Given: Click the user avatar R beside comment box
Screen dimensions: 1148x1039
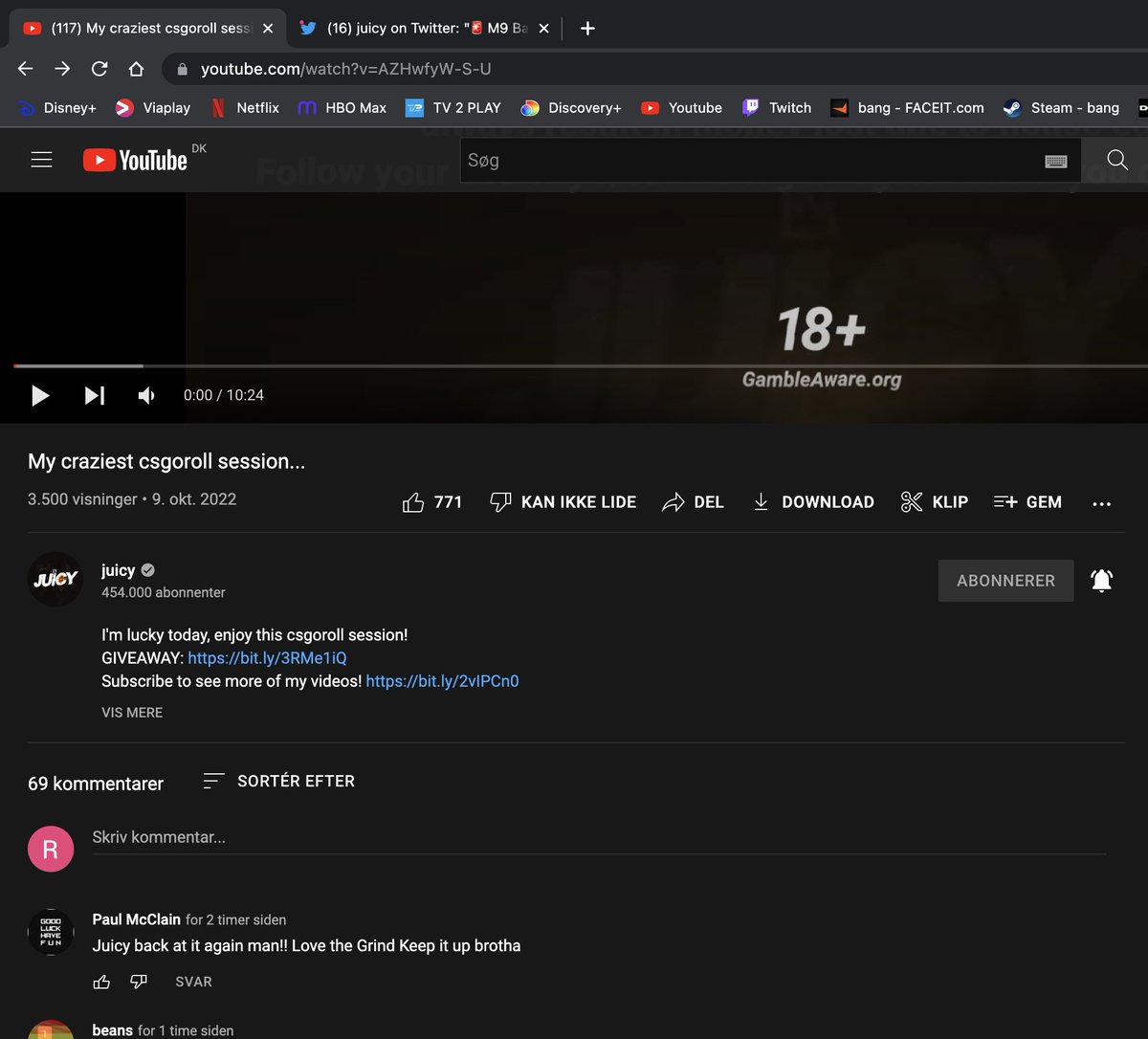Looking at the screenshot, I should (51, 849).
